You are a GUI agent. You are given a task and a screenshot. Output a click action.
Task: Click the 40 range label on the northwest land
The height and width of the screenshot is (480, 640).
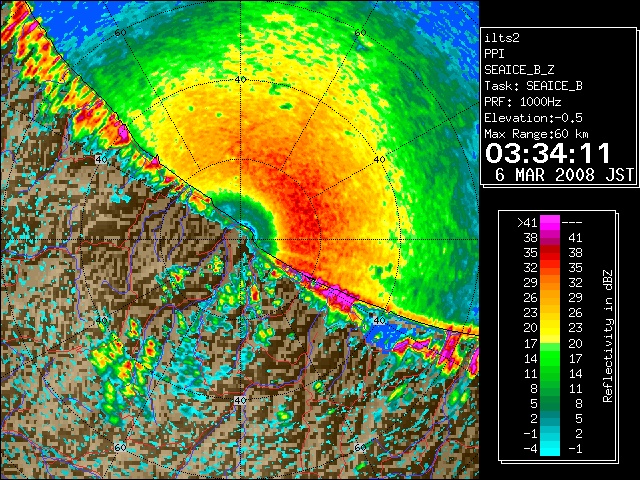[101, 160]
